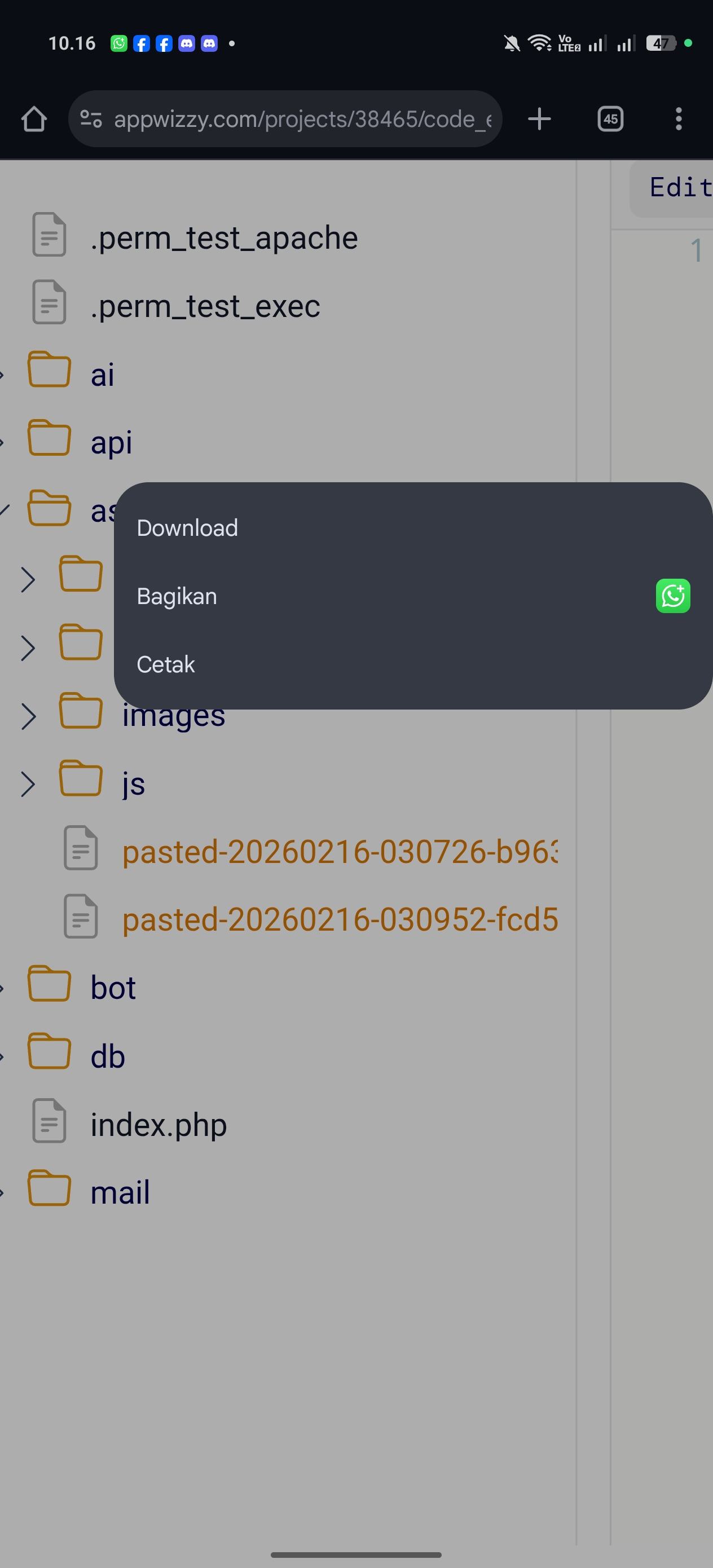Screen dimensions: 713x1568
Task: Open the .perm_test_exec file
Action: pos(205,306)
